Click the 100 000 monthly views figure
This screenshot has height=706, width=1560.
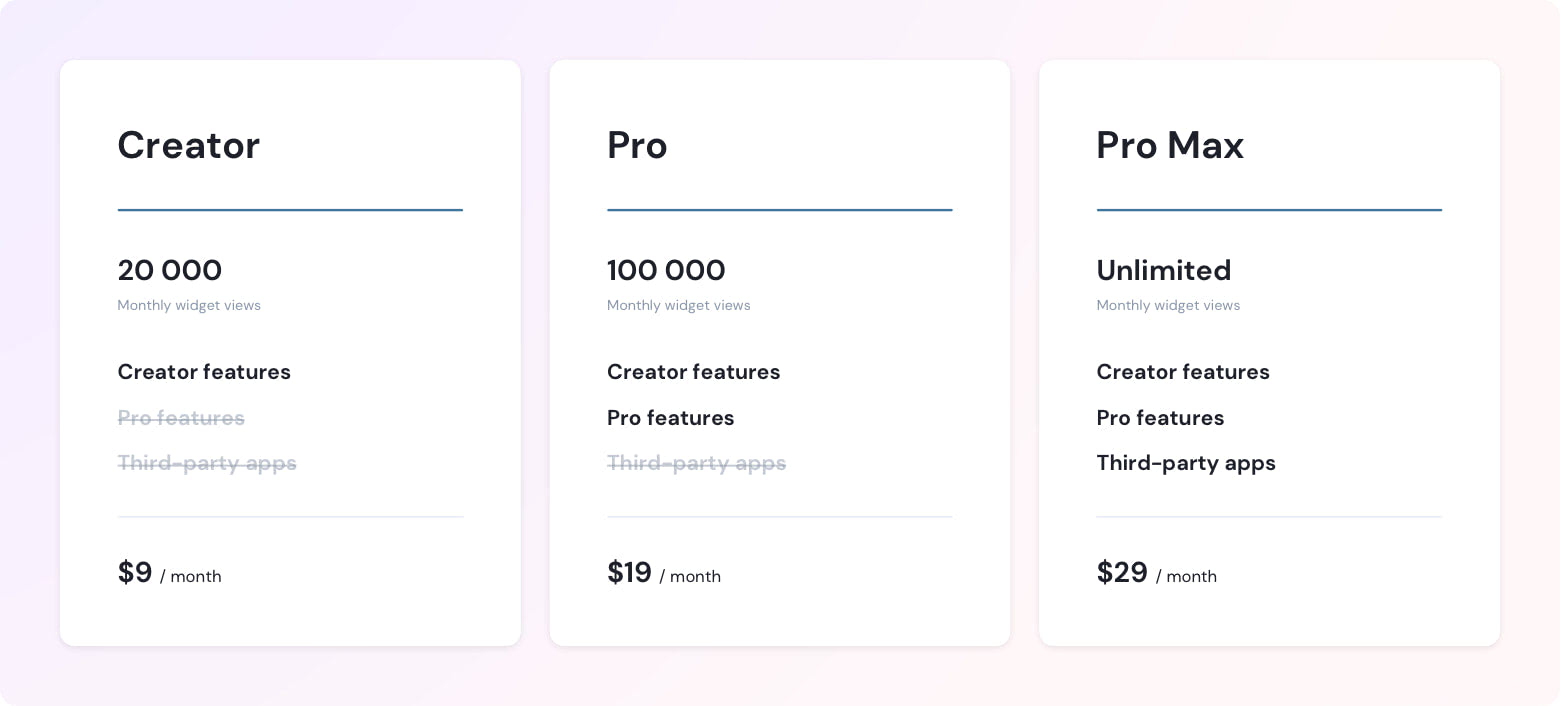pos(666,270)
